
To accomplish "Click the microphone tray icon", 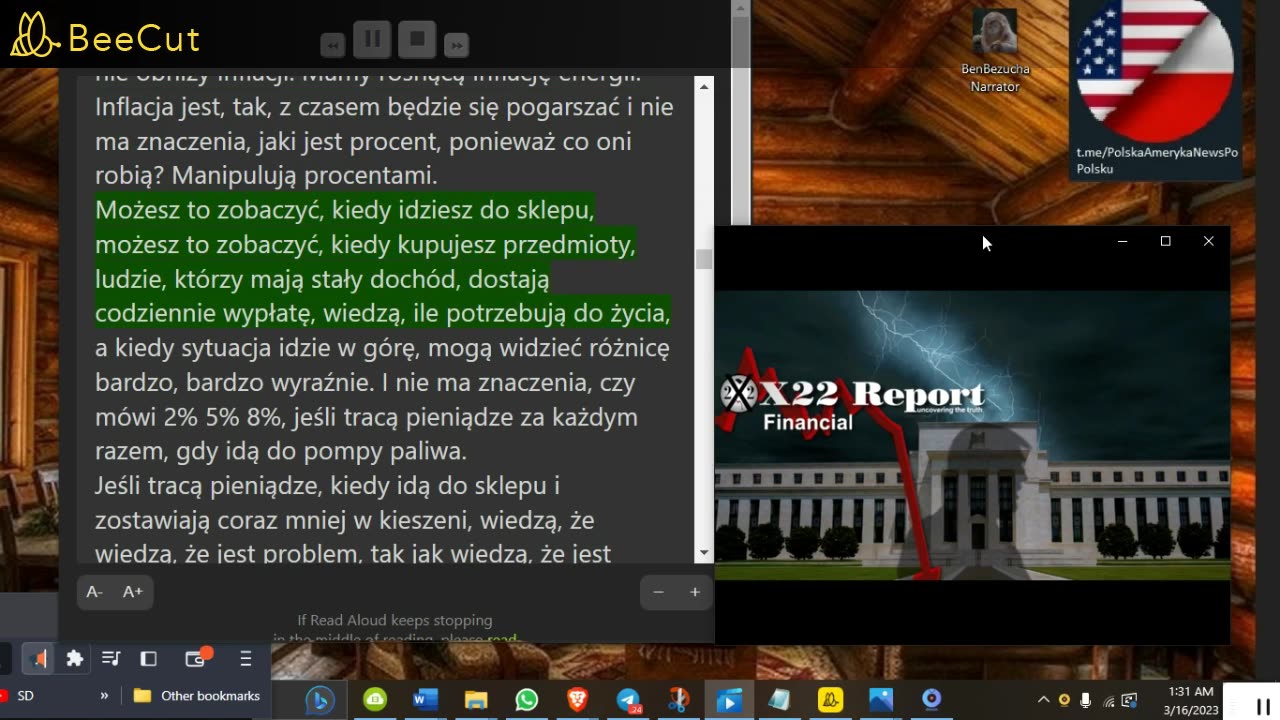I will (x=1086, y=700).
